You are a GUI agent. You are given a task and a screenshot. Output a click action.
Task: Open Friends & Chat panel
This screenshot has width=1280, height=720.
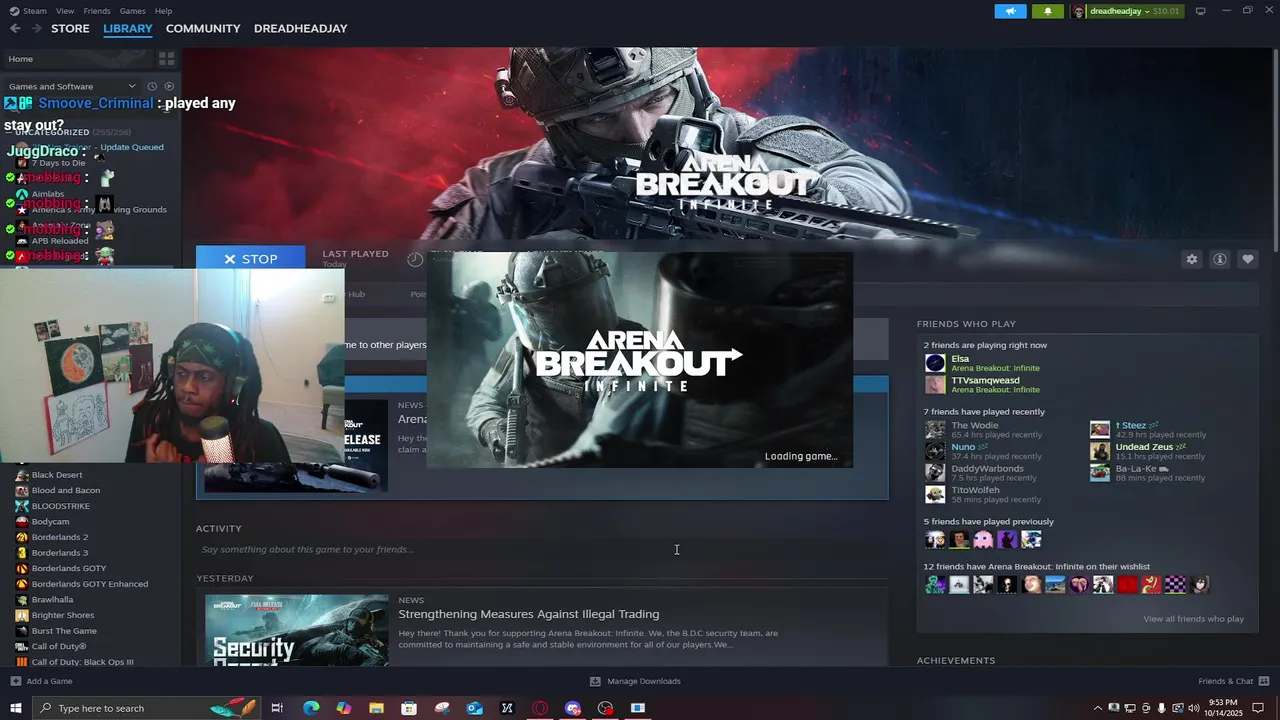point(1232,681)
